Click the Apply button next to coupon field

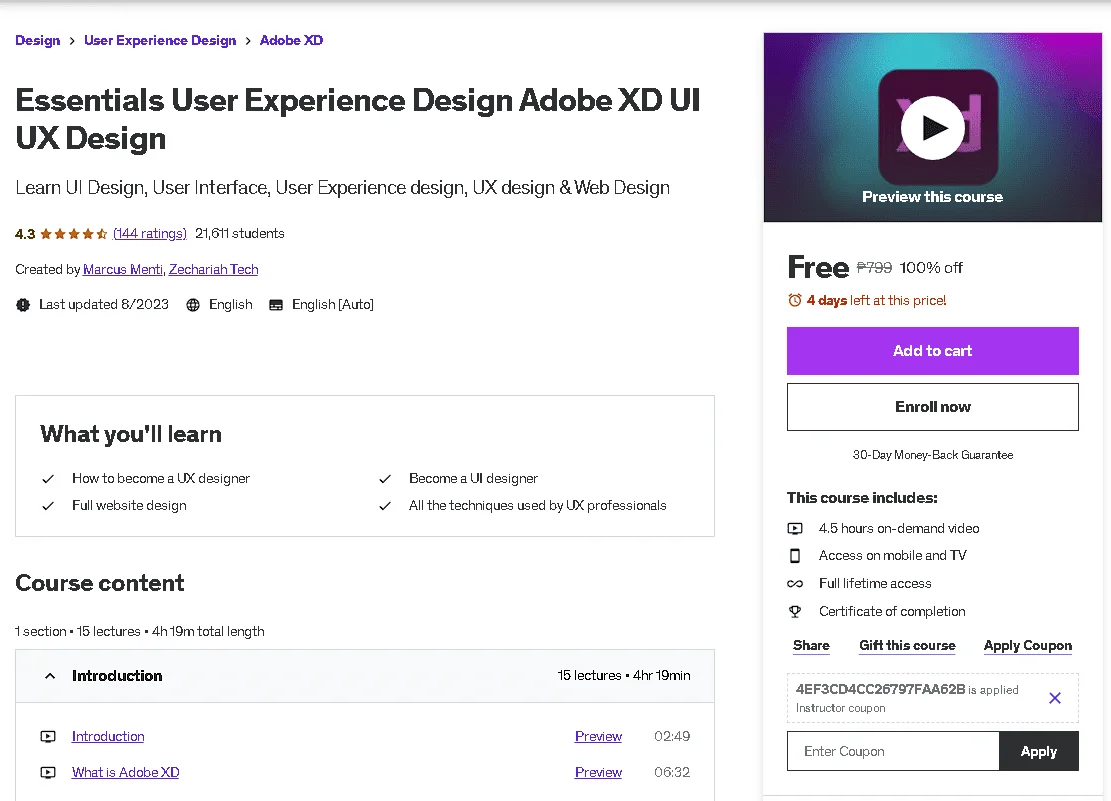pos(1039,751)
